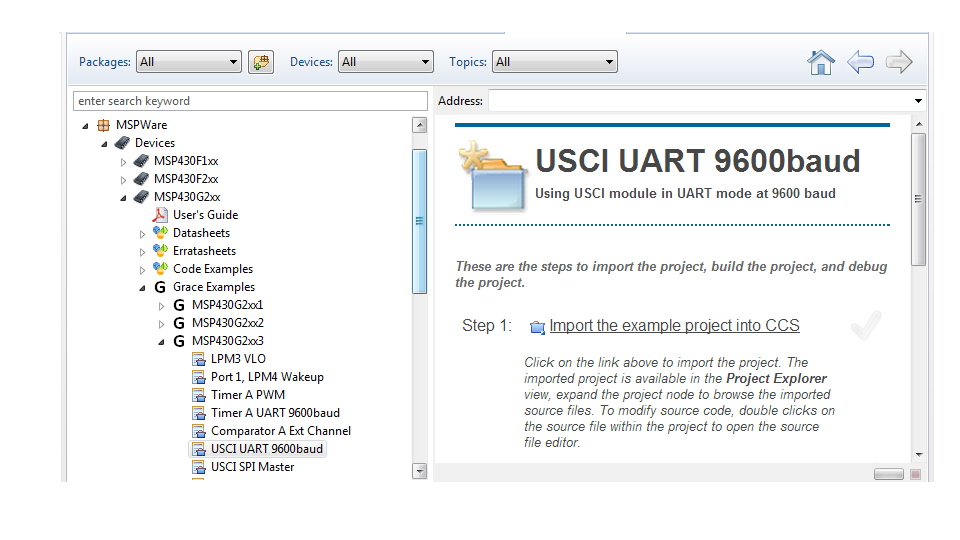Screen dimensions: 960x540
Task: Navigate back with the left arrow
Action: tap(860, 62)
